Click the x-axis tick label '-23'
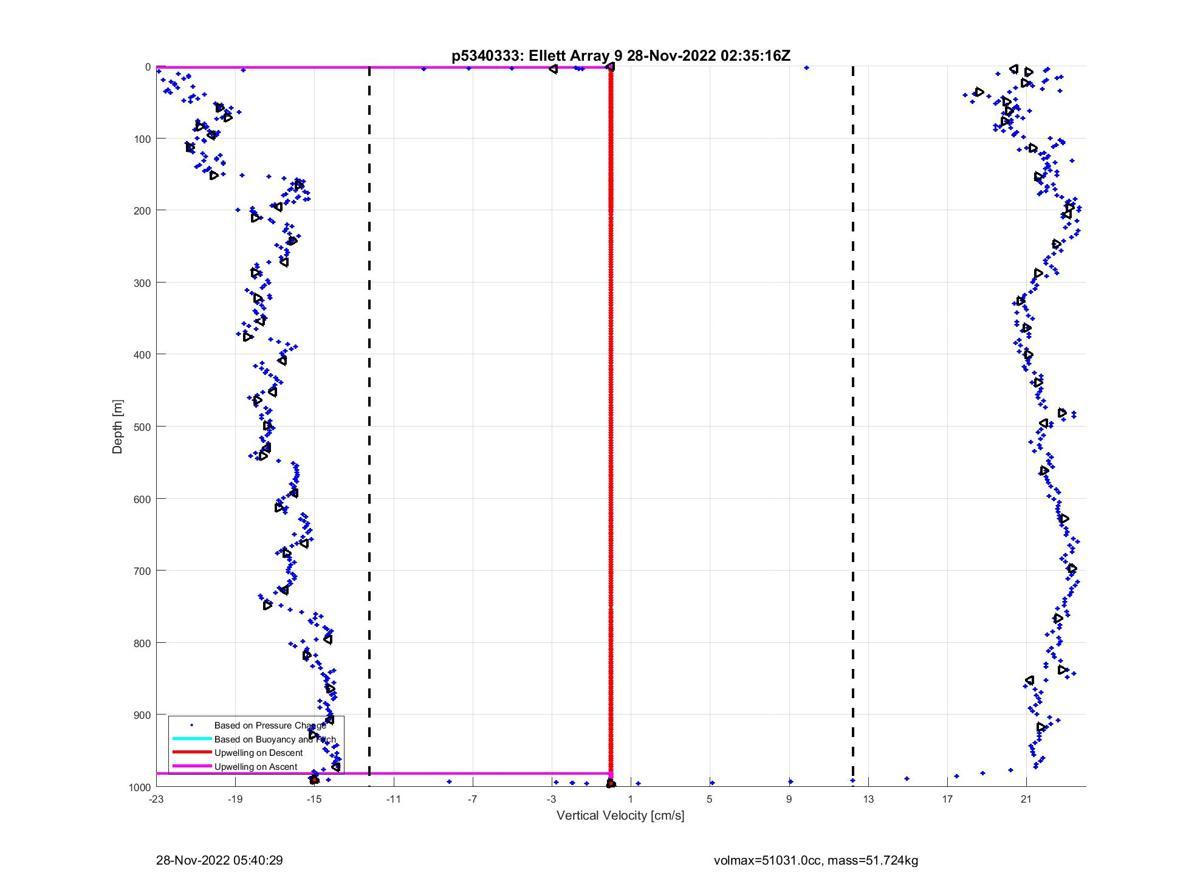1200x885 pixels. [156, 800]
